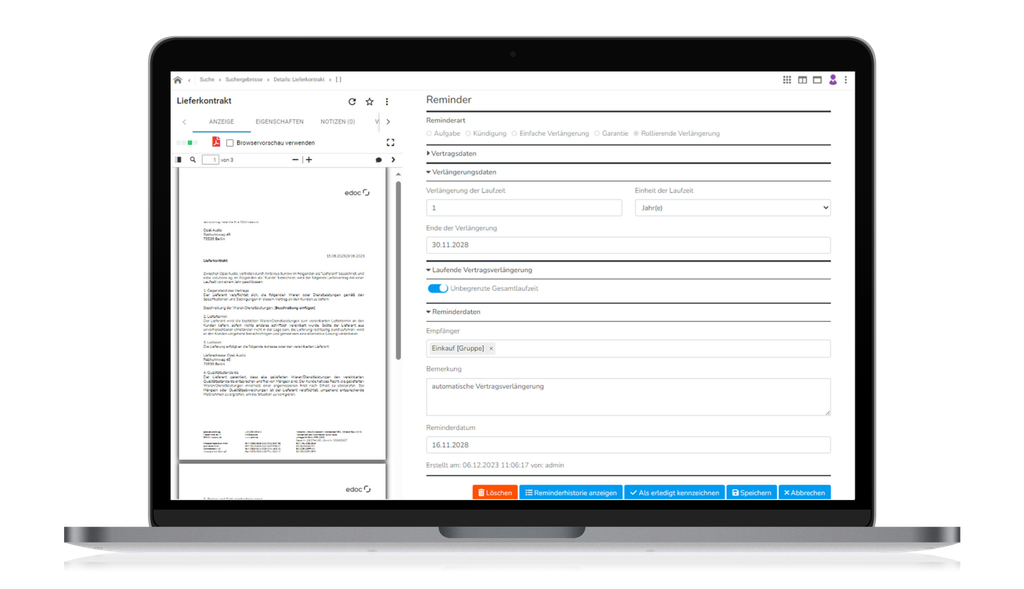Toggle Unbegrenzte Gesamtlaufzeit switch
Viewport: 1024px width, 589px height.
pyautogui.click(x=438, y=288)
